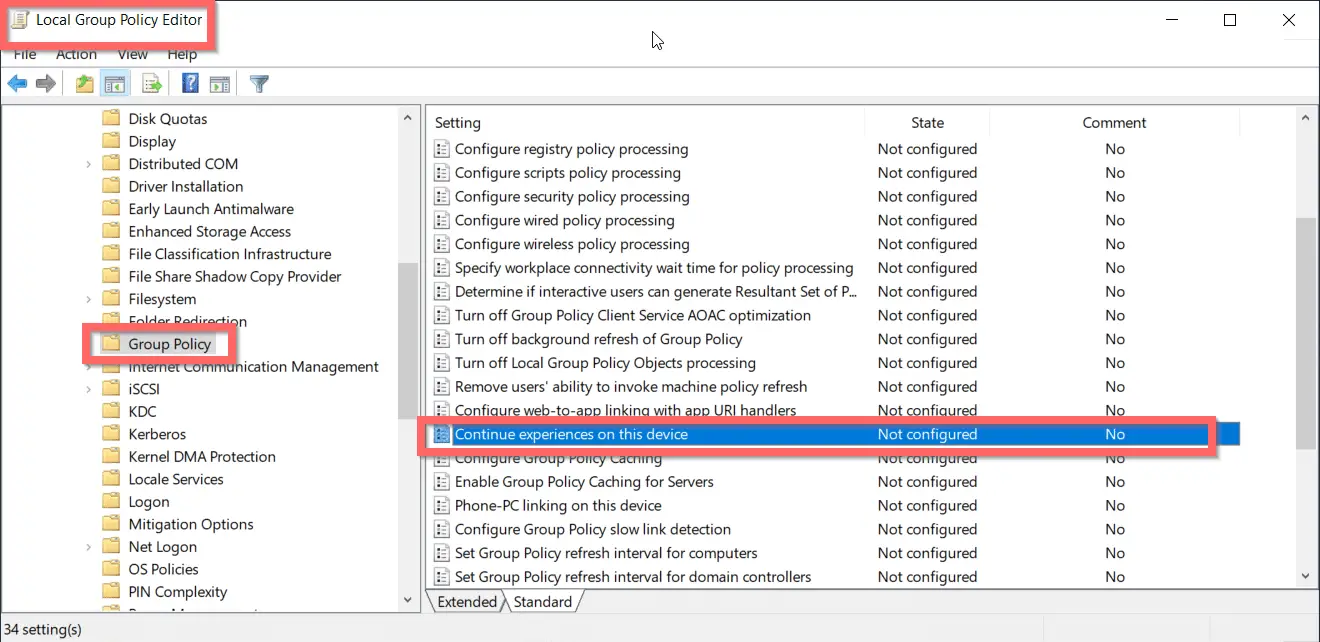1320x642 pixels.
Task: Click the Export List toolbar icon
Action: click(152, 84)
